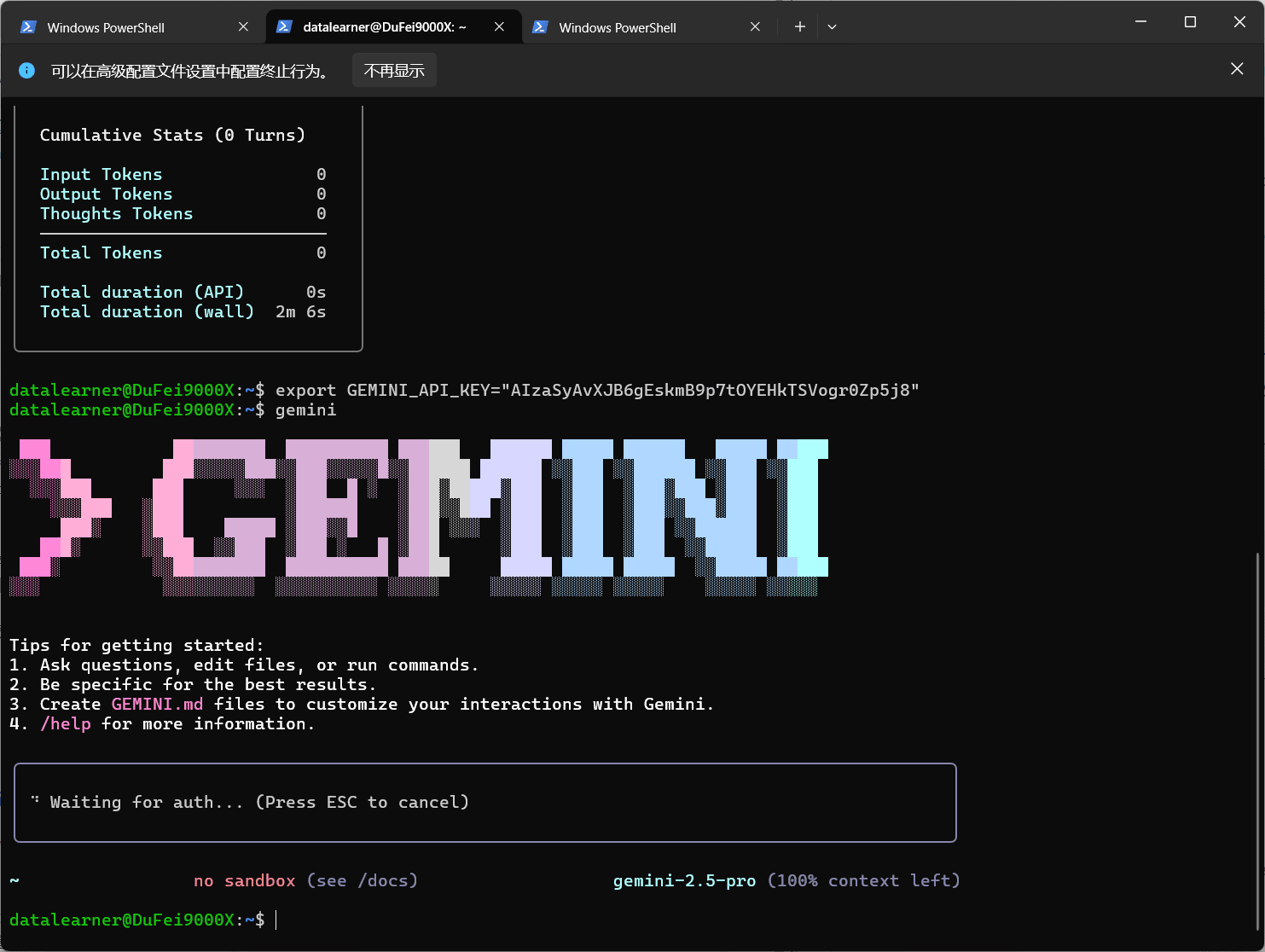Click the notification message 可以在高级配置文件设置中配置终止行为

point(190,71)
